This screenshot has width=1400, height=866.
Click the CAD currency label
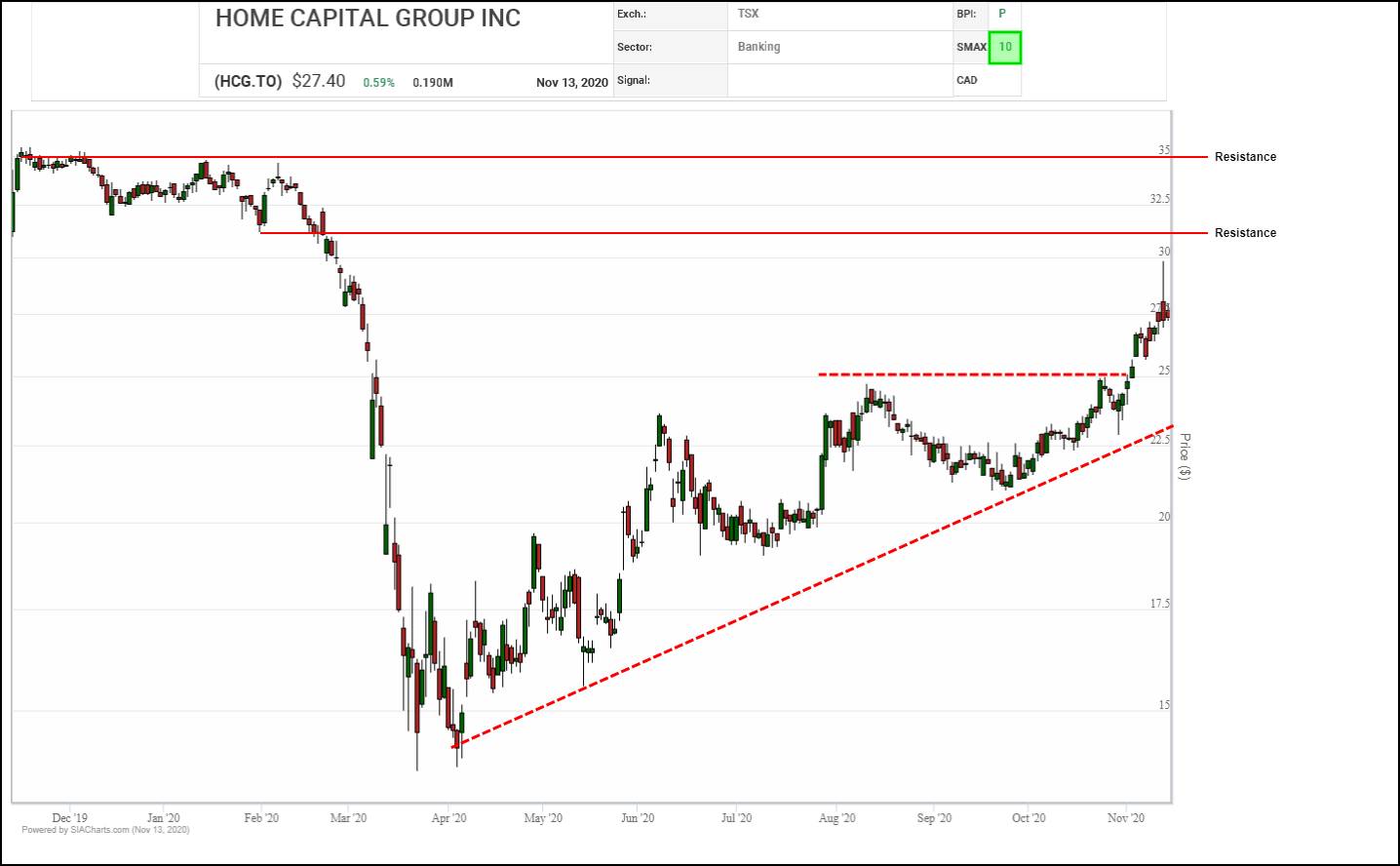967,80
